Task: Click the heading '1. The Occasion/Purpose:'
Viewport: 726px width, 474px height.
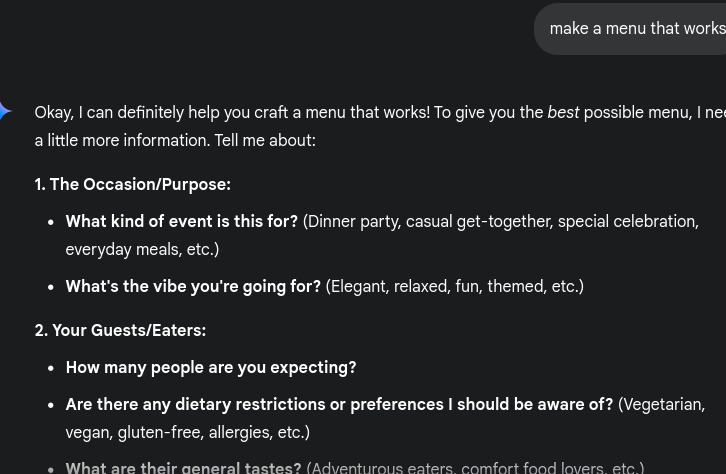Action: click(132, 184)
